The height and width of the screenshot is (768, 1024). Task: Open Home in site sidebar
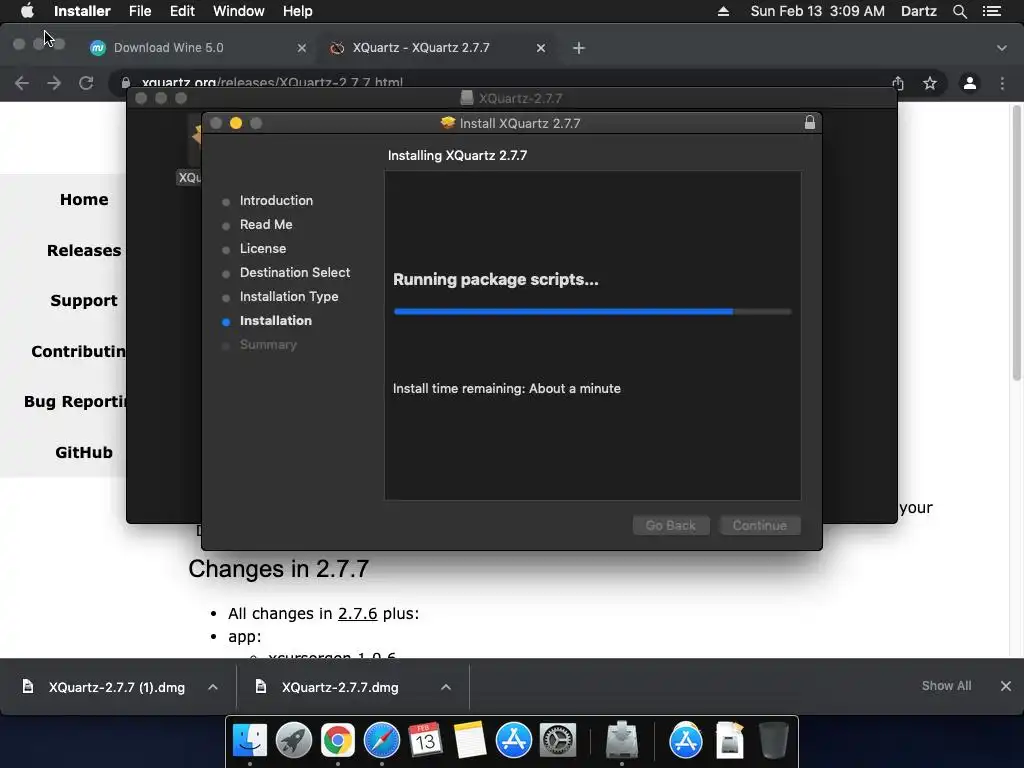tap(84, 199)
